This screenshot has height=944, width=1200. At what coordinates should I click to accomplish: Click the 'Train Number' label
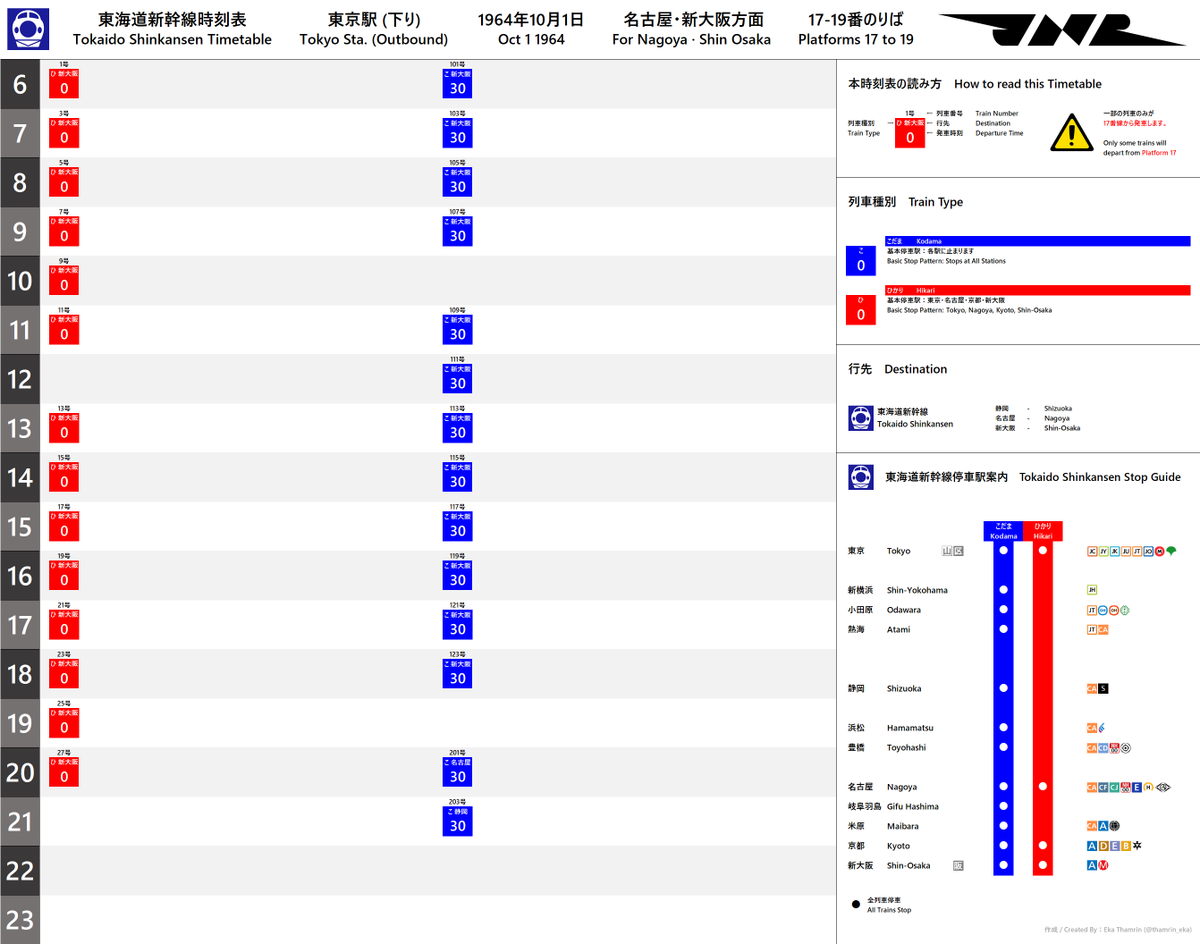click(997, 114)
